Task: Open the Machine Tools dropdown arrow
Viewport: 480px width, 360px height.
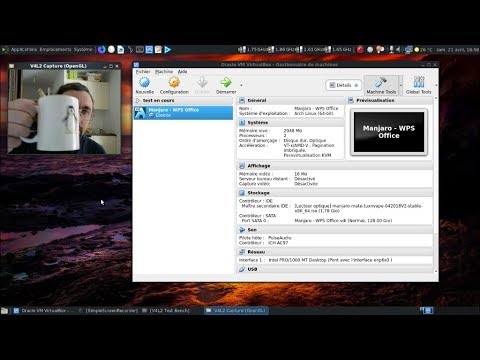Action: 401,85
